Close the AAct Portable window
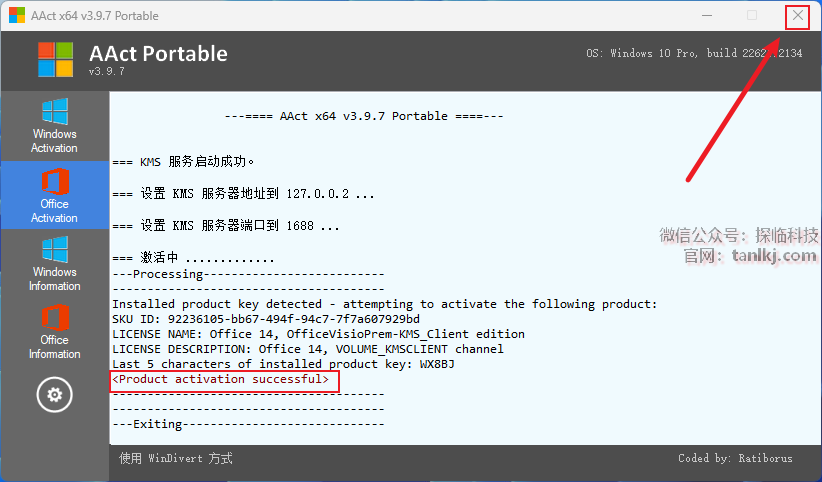Image resolution: width=822 pixels, height=482 pixels. tap(797, 16)
